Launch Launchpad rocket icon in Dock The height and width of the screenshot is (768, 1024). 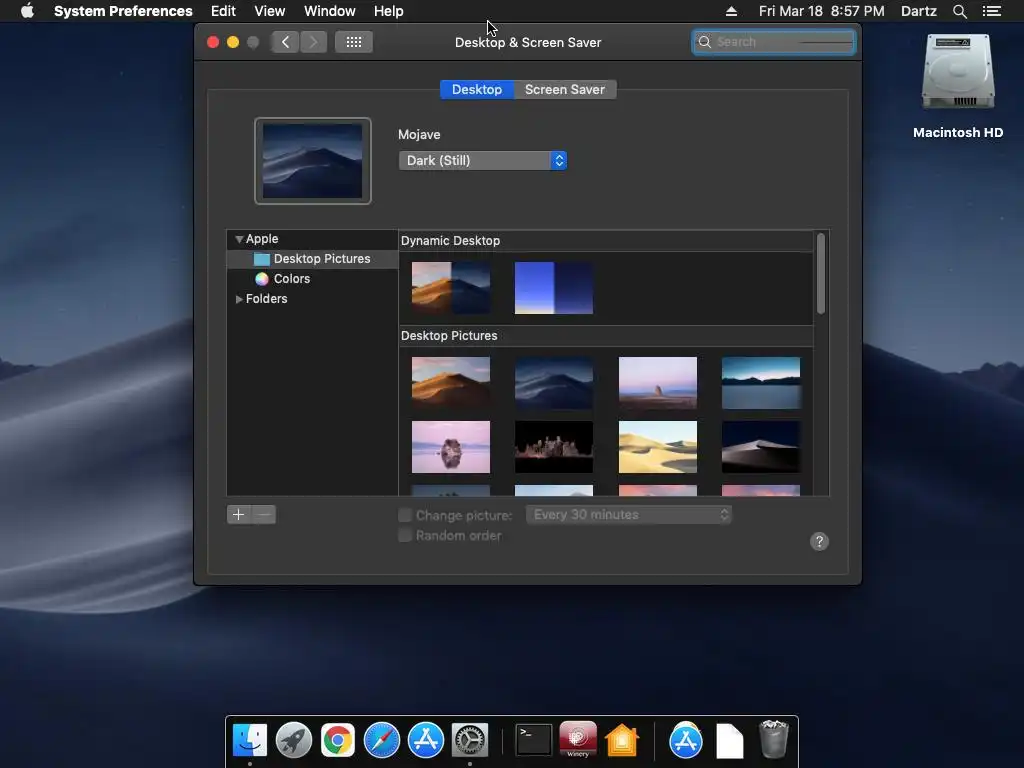point(294,740)
